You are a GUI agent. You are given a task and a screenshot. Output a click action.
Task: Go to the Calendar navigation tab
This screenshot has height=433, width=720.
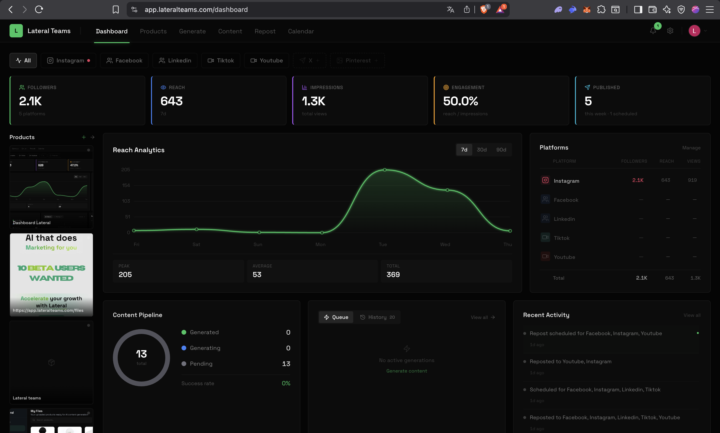(300, 31)
